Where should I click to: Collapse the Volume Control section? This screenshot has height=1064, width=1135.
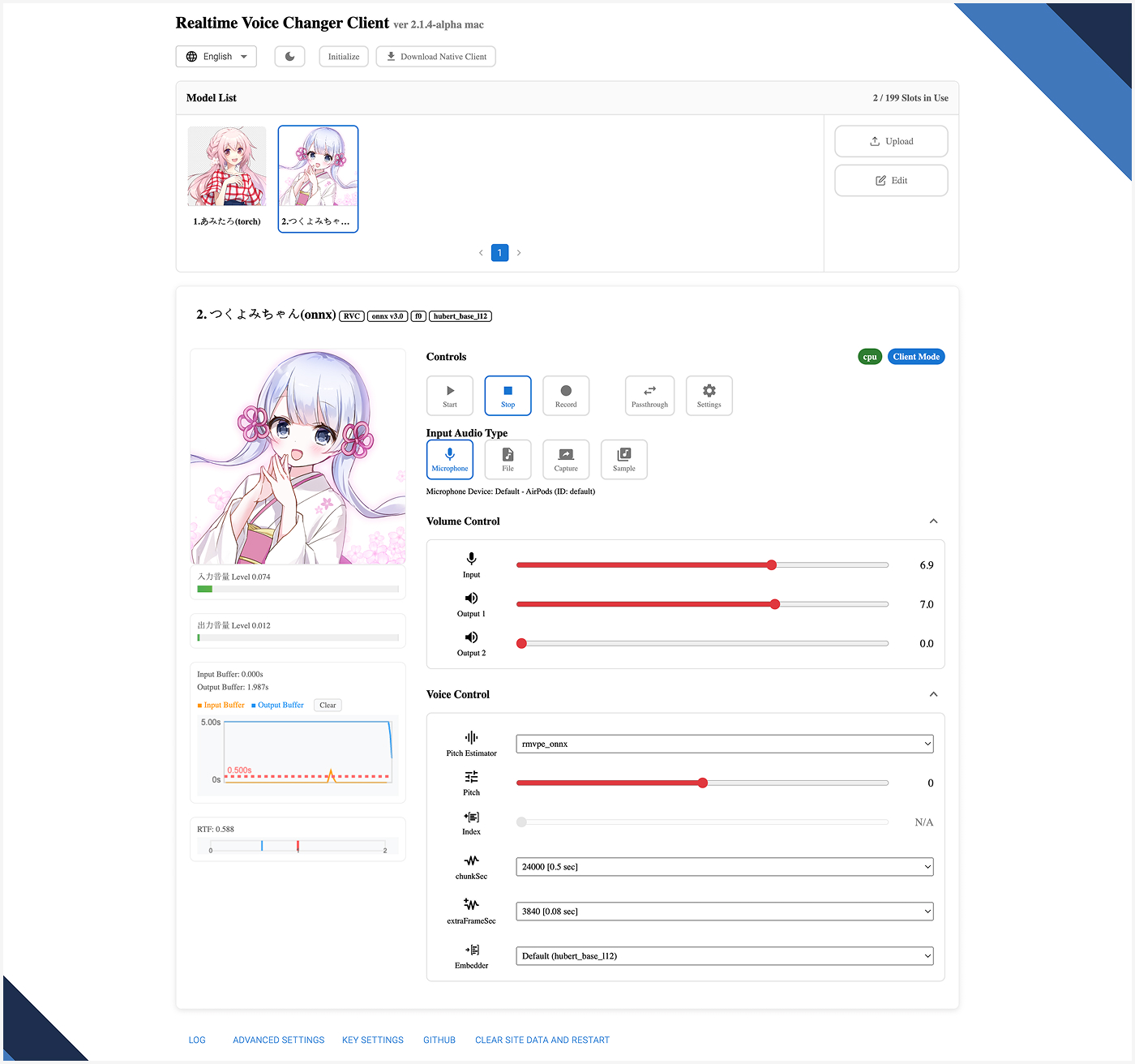[x=933, y=521]
